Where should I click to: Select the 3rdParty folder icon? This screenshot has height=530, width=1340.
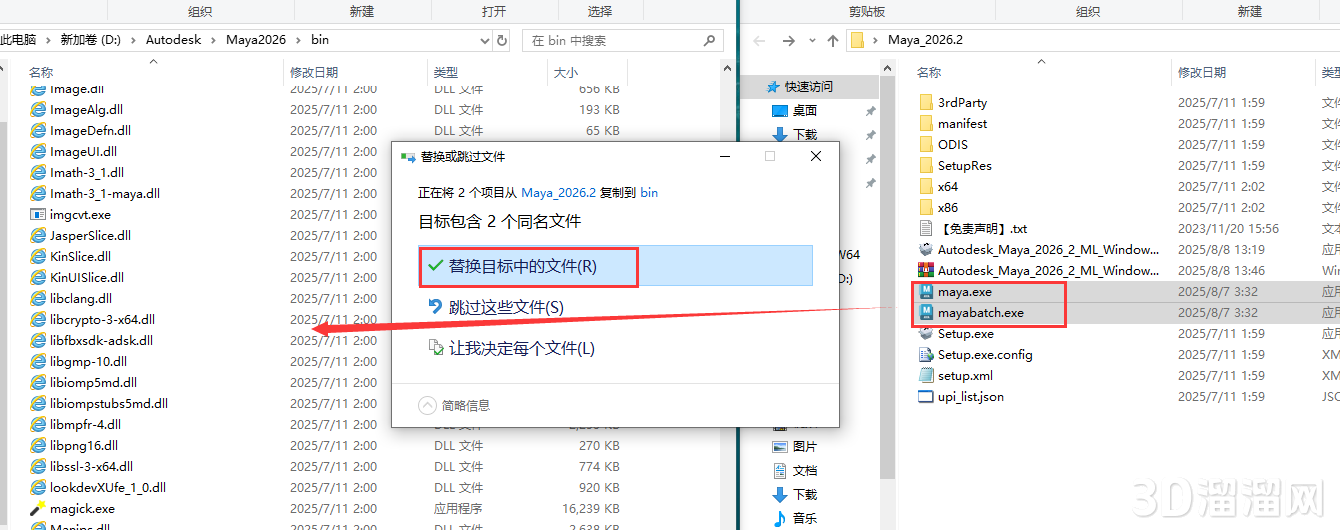pos(926,103)
